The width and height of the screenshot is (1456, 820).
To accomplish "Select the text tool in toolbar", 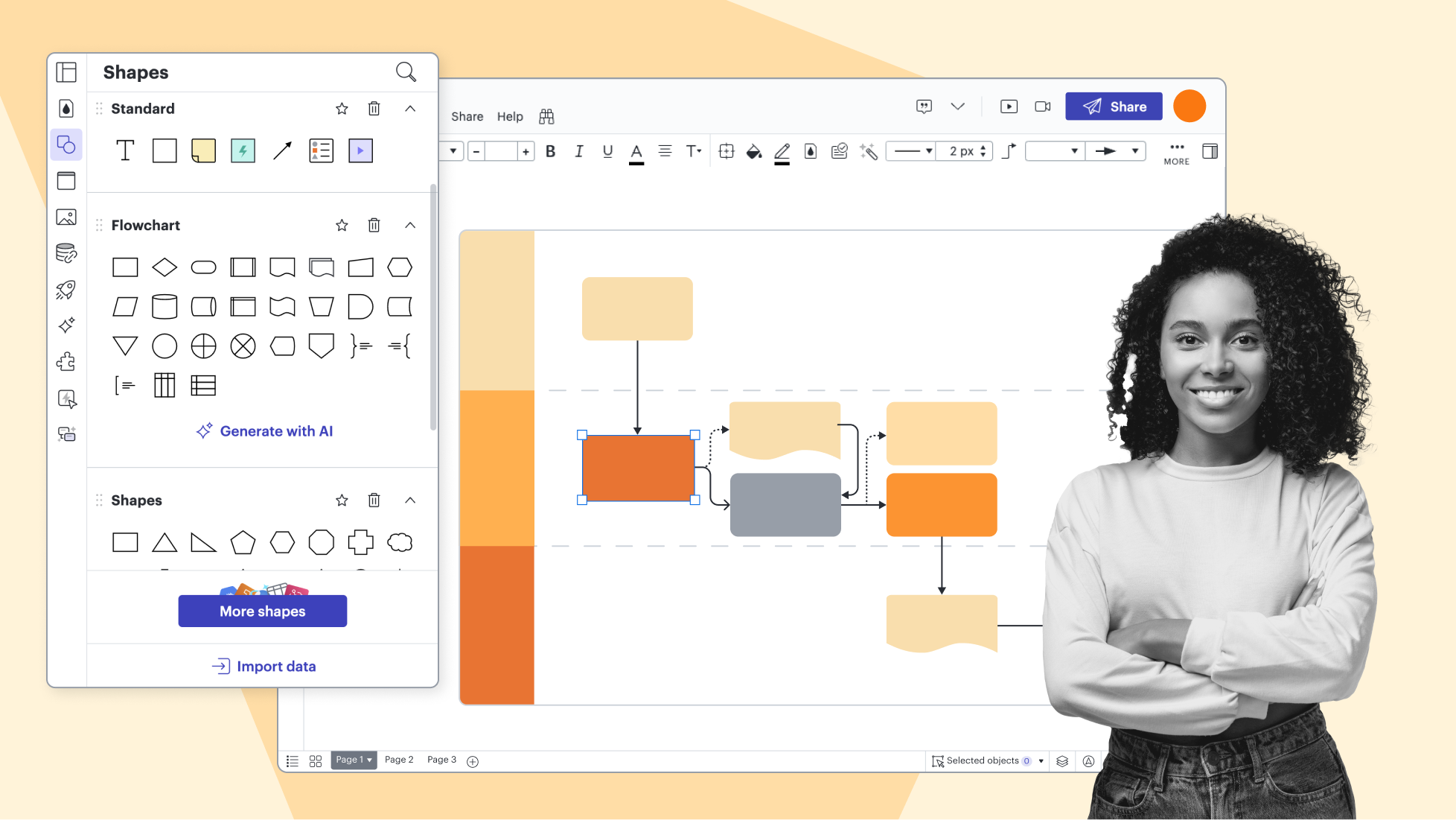I will click(x=125, y=150).
